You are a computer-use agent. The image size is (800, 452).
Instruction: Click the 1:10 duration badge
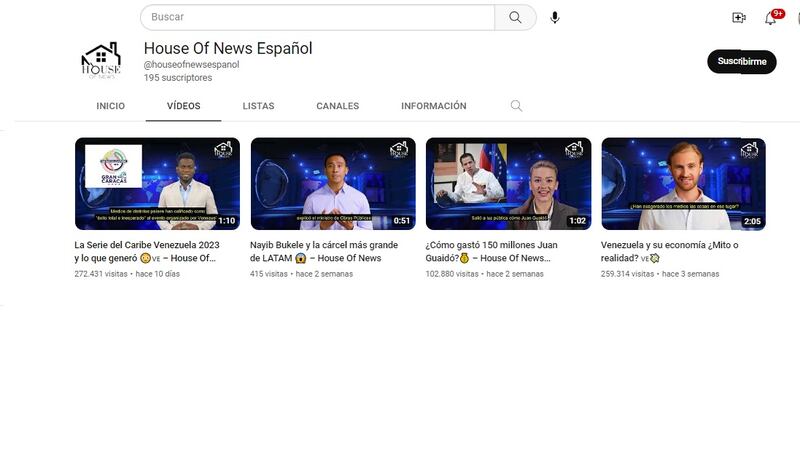[227, 221]
